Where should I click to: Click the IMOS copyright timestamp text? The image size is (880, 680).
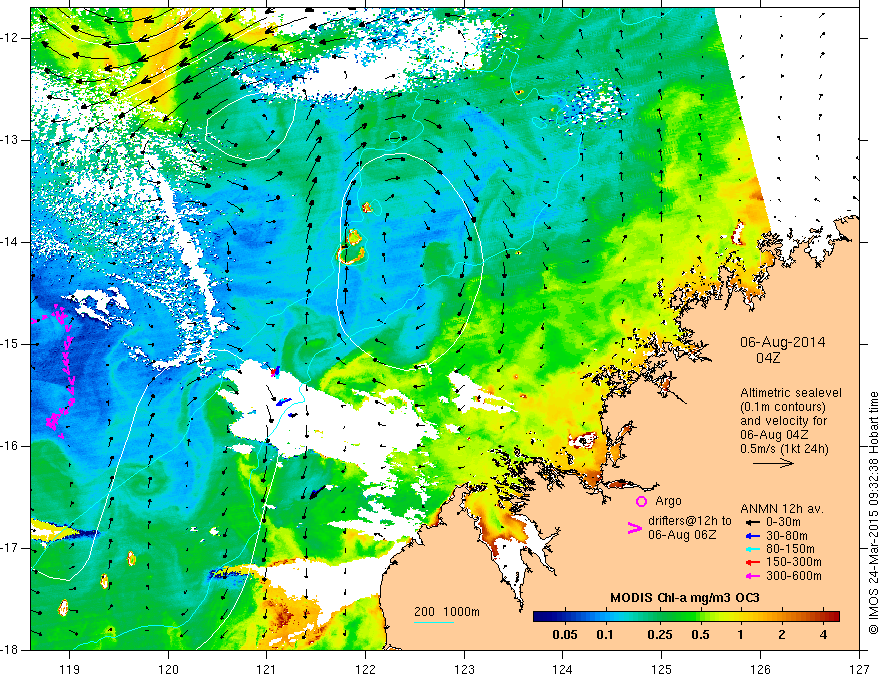click(873, 514)
